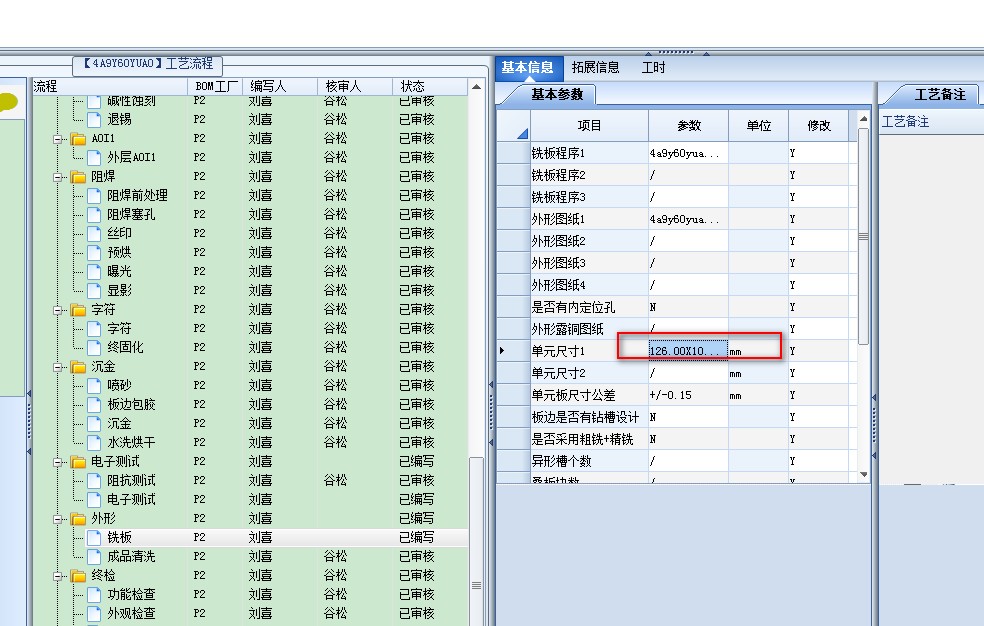Click the 已编写 status in 铣板 row

click(x=417, y=538)
